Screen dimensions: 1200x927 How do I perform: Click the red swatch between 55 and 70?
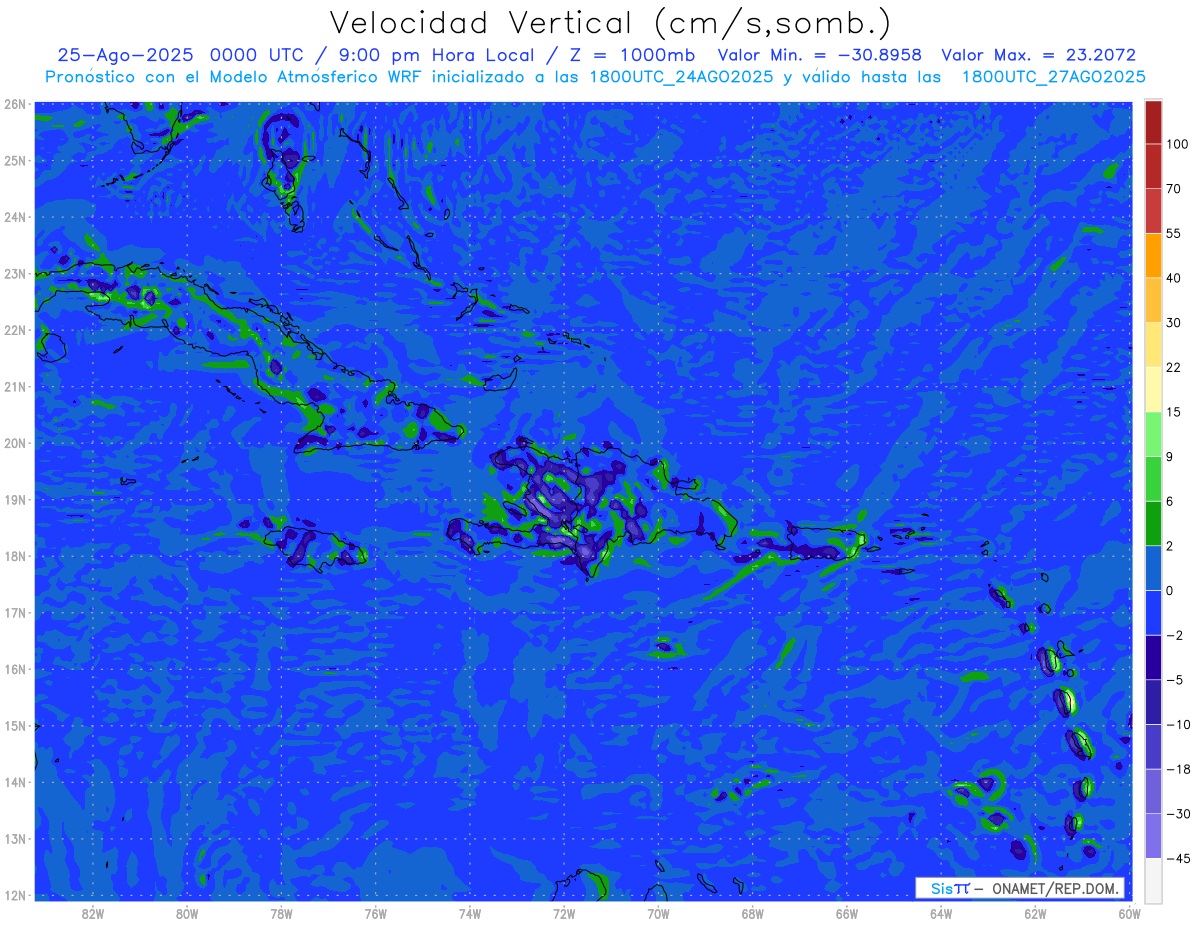coord(1153,211)
